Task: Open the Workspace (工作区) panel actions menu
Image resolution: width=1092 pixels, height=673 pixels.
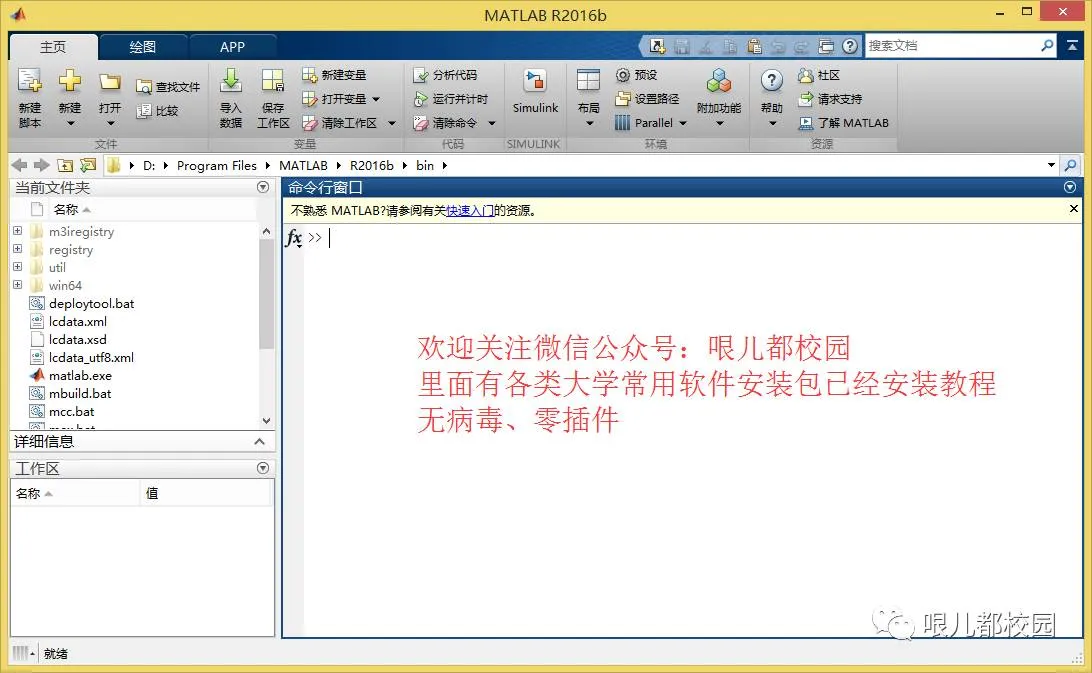Action: (x=263, y=468)
